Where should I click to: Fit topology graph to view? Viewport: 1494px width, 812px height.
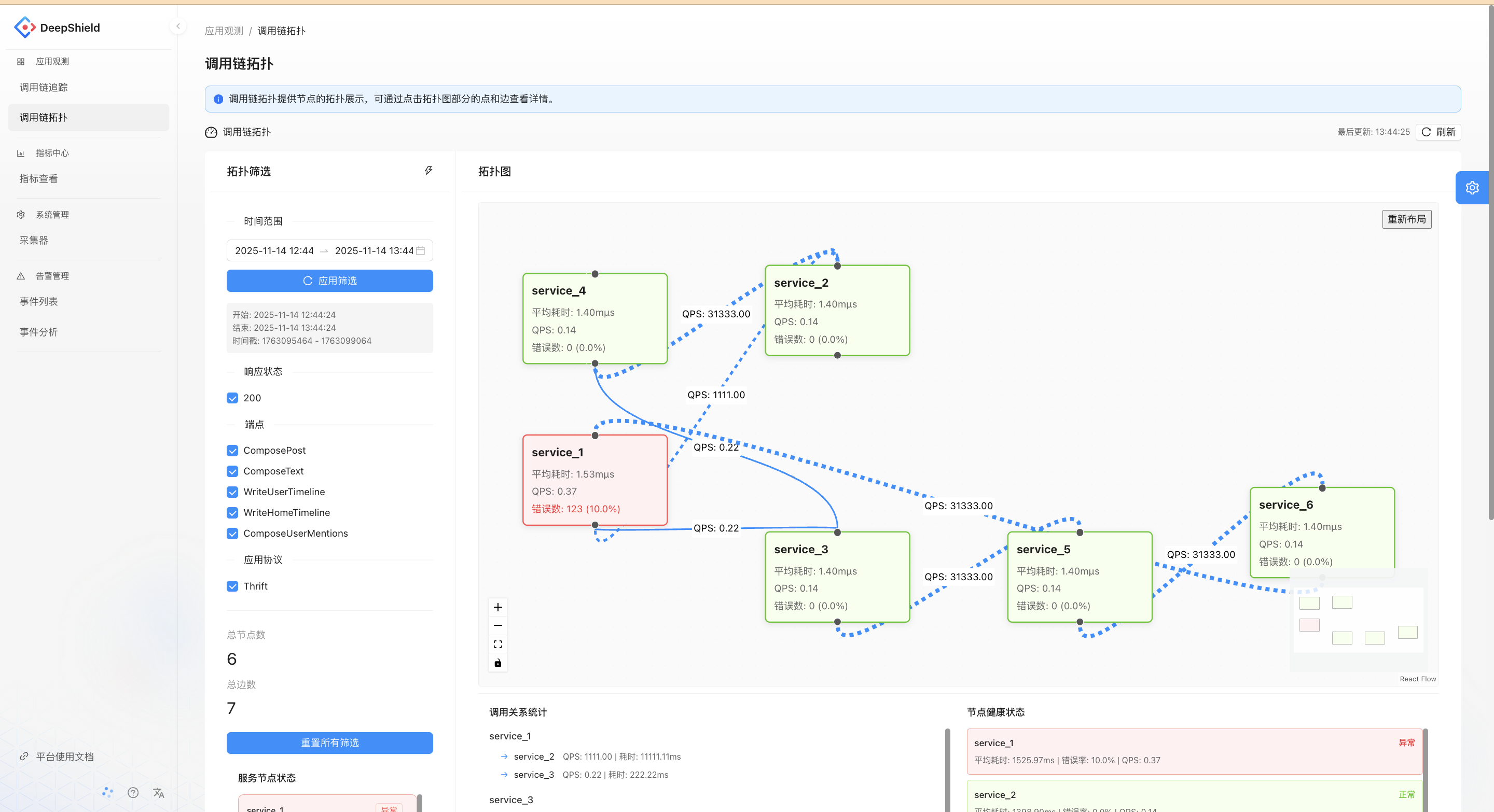pyautogui.click(x=497, y=644)
